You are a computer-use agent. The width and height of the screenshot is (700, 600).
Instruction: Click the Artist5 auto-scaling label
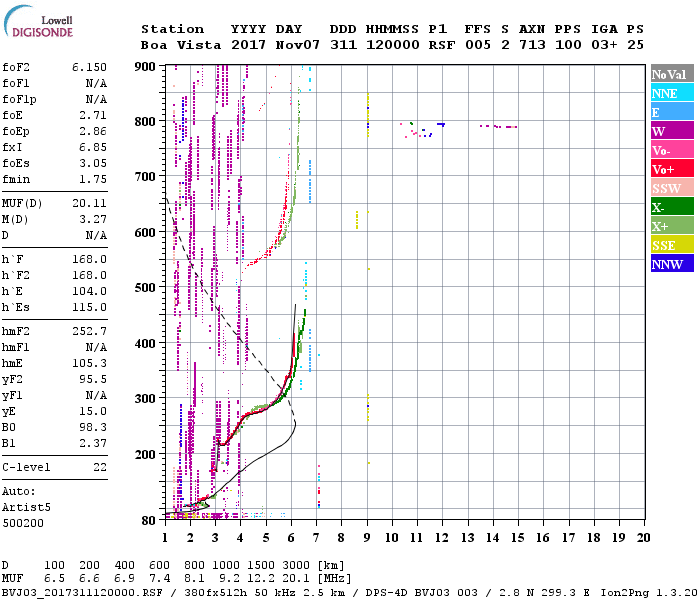[x=26, y=508]
